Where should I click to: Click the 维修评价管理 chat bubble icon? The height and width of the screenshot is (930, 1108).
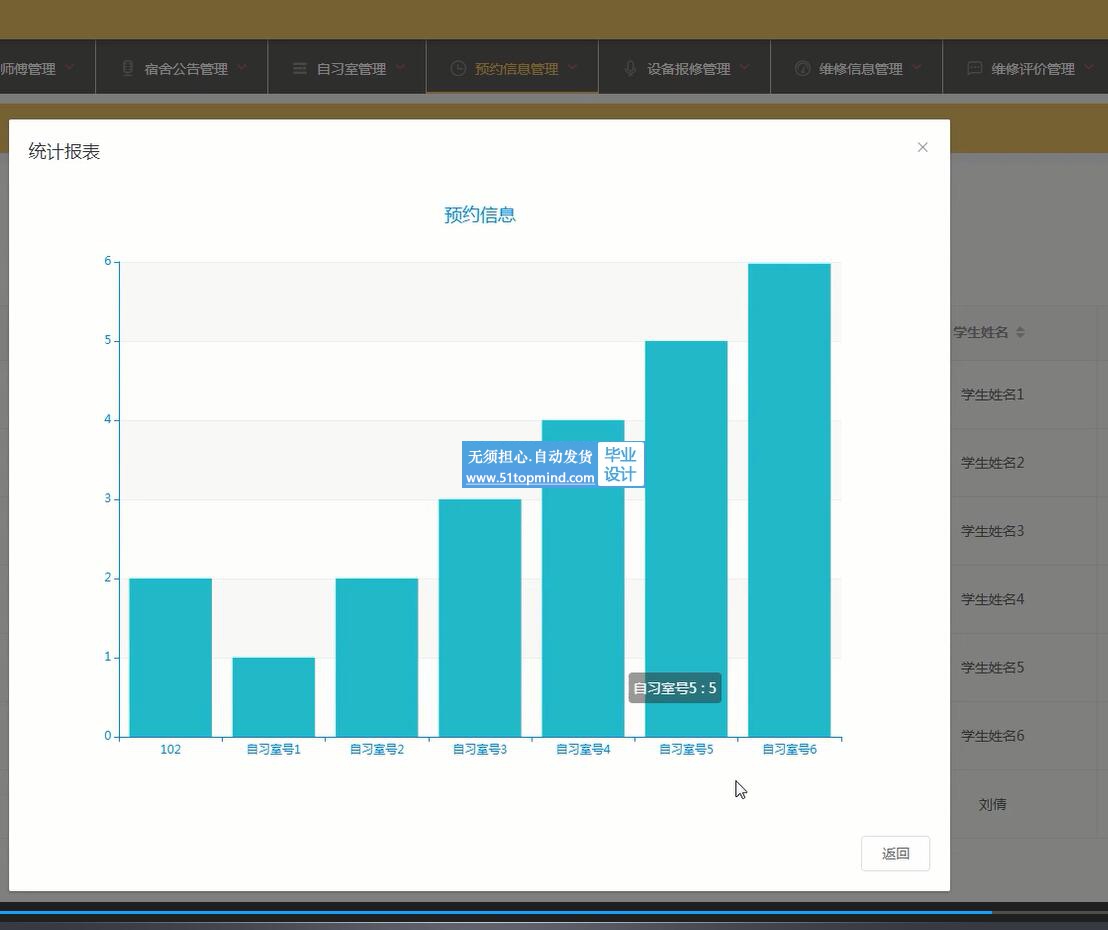(974, 68)
